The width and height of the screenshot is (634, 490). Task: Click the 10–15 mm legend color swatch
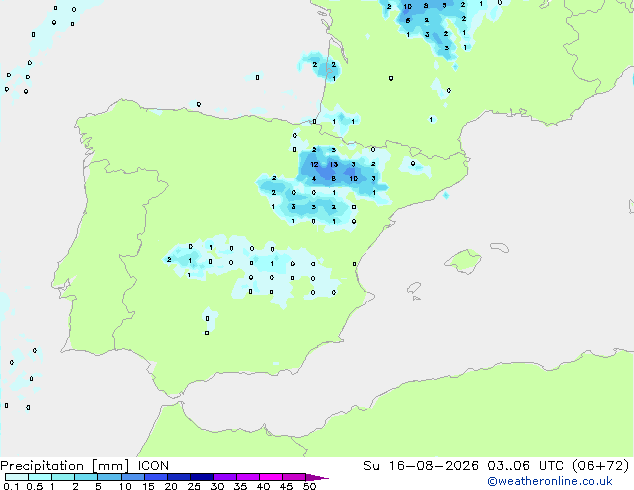(133, 477)
